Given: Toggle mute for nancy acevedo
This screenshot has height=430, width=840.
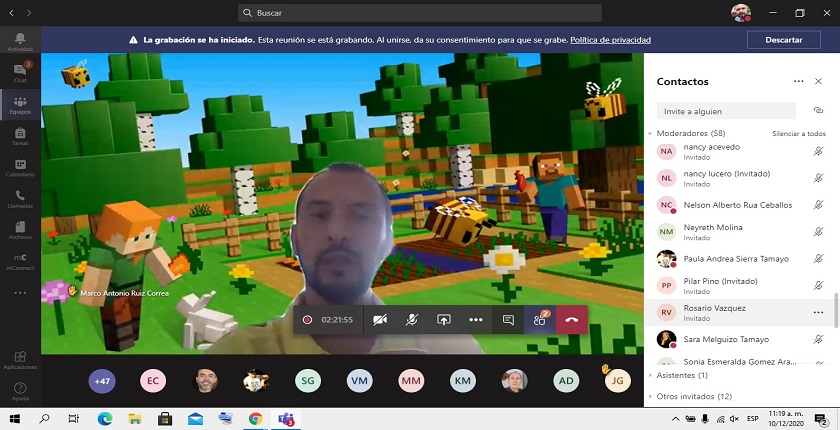Looking at the screenshot, I should click(818, 151).
